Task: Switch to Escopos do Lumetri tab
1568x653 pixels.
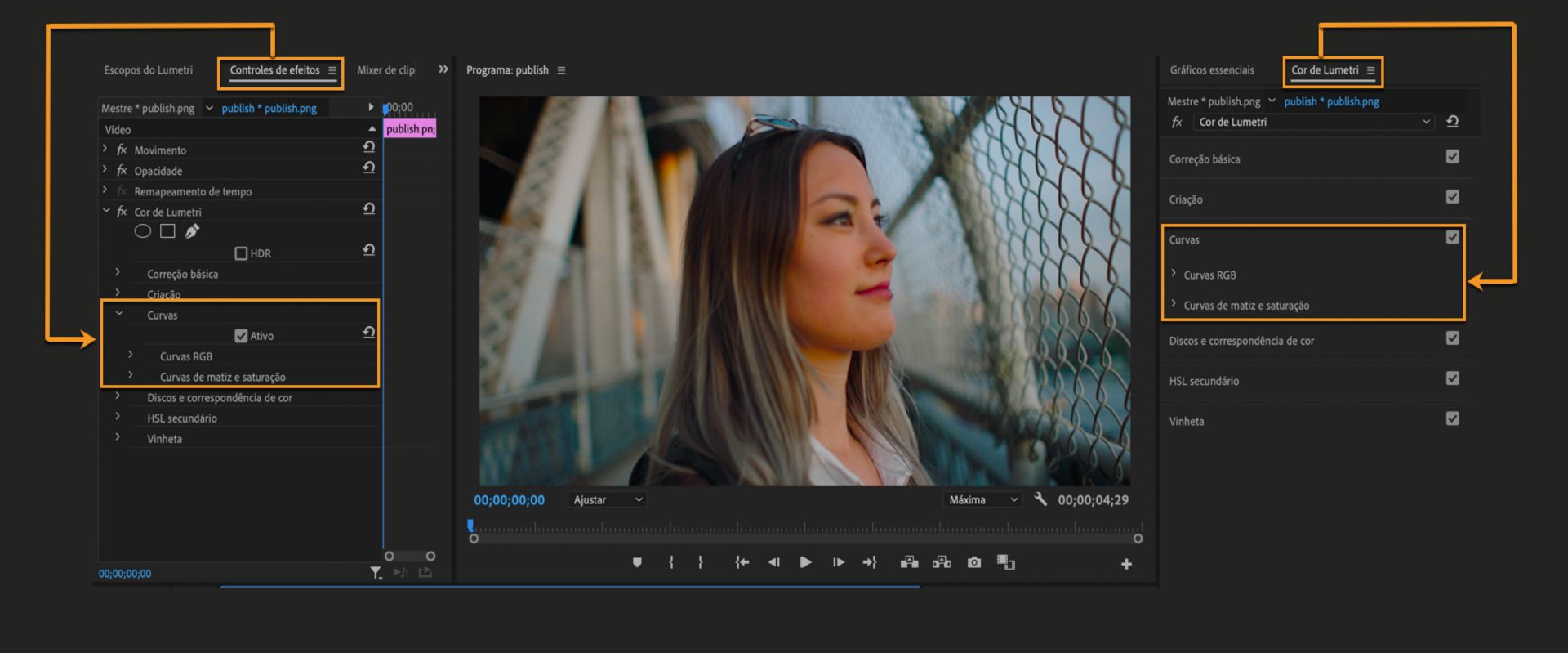Action: [148, 70]
